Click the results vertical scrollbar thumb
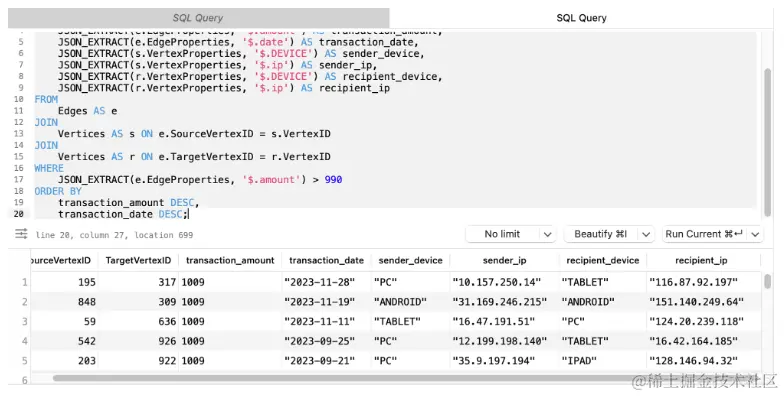This screenshot has height=396, width=784. point(768,282)
